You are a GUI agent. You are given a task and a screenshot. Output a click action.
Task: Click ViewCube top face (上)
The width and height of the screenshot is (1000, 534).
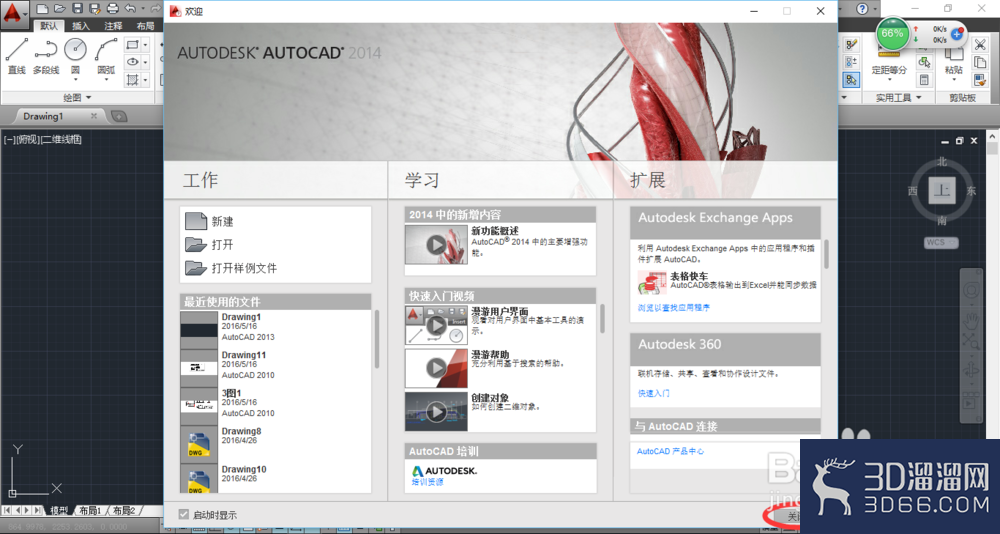[x=942, y=191]
